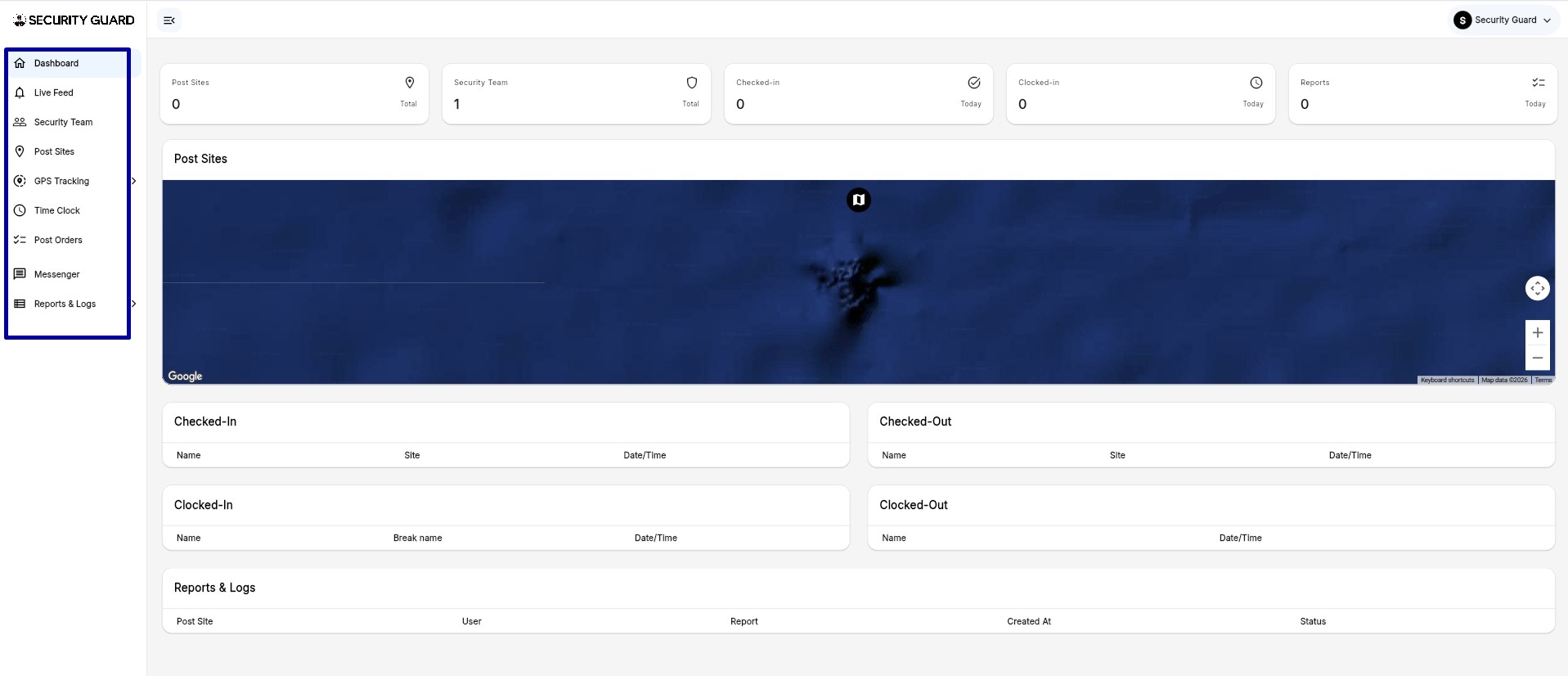Image resolution: width=1568 pixels, height=676 pixels.
Task: Open the map Terms link
Action: tap(1543, 380)
